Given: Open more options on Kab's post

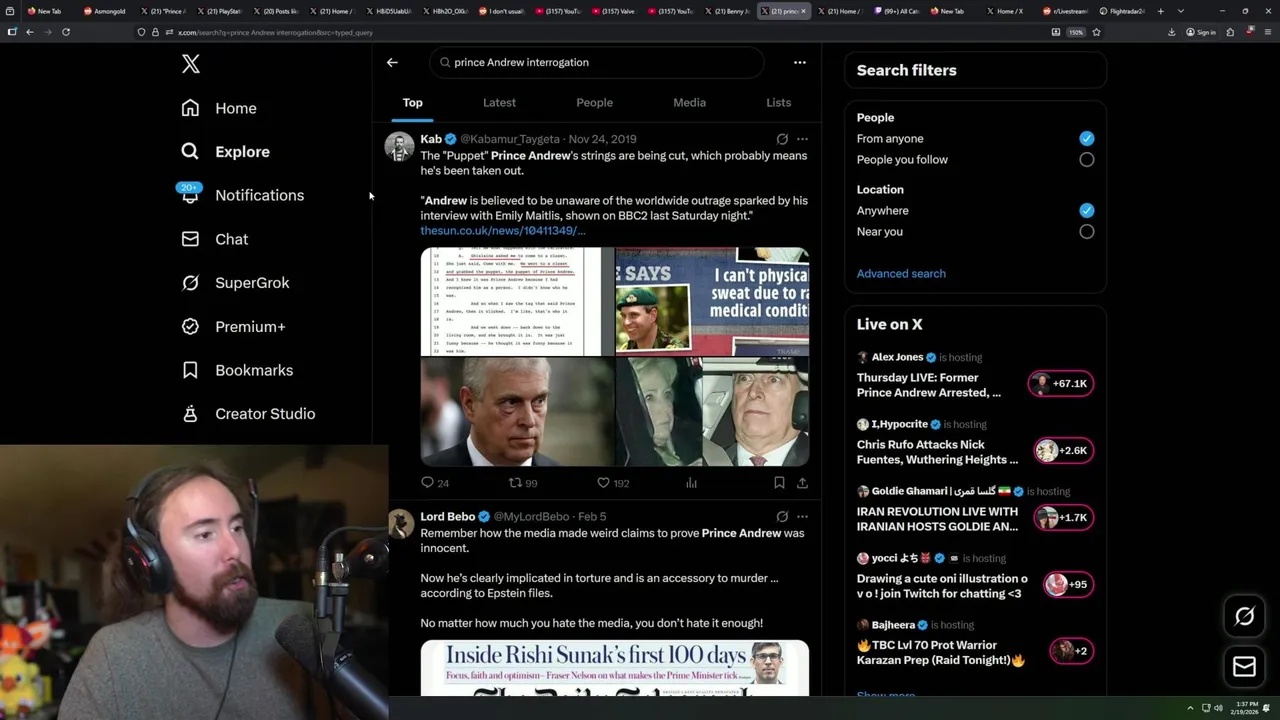Looking at the screenshot, I should tap(802, 139).
